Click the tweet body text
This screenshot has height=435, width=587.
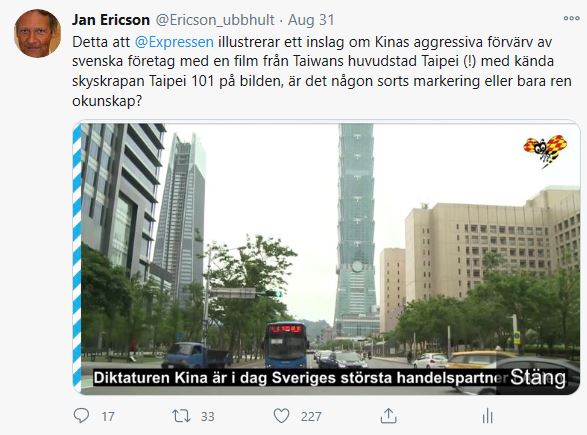[x=322, y=71]
